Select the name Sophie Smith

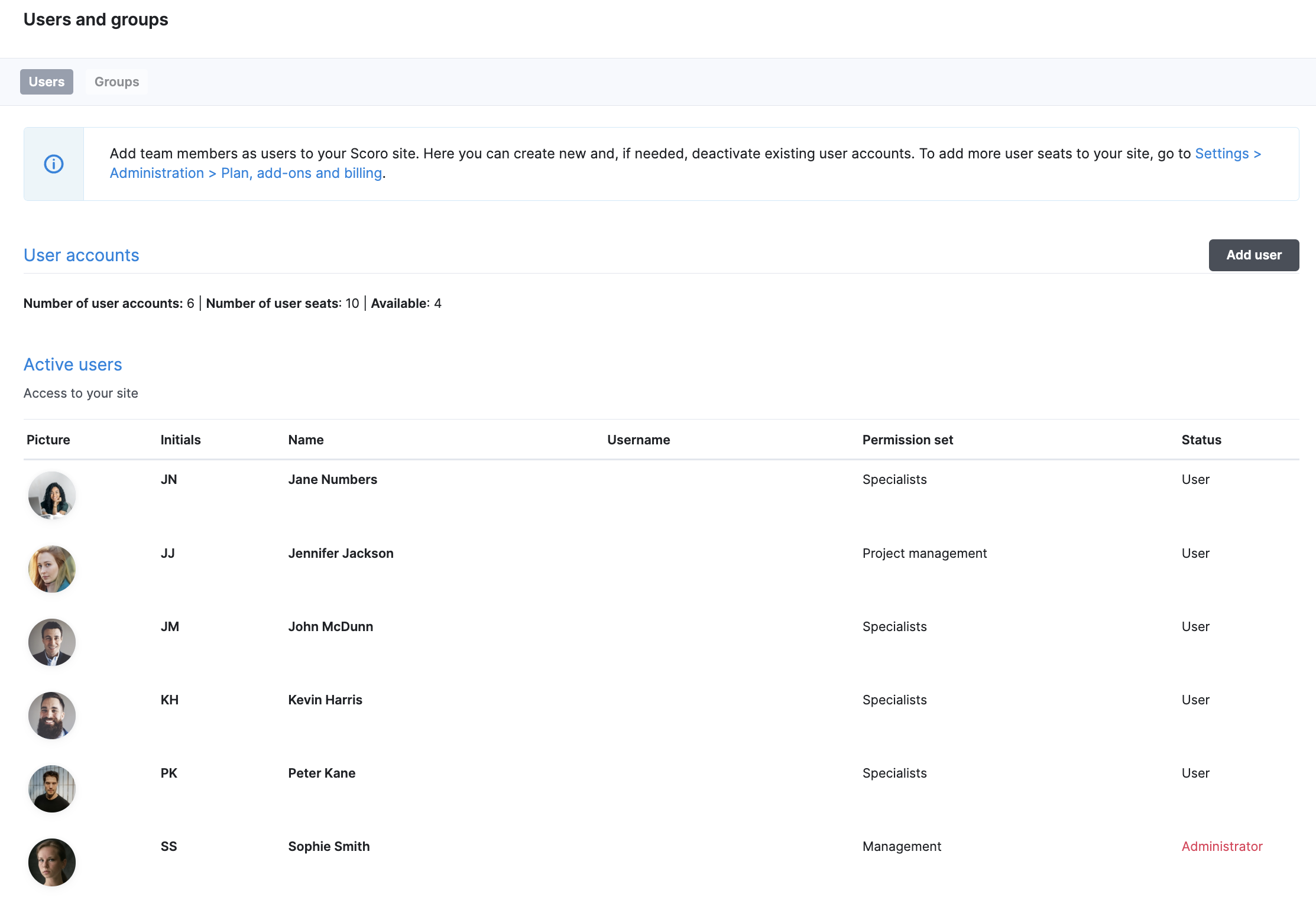(329, 846)
